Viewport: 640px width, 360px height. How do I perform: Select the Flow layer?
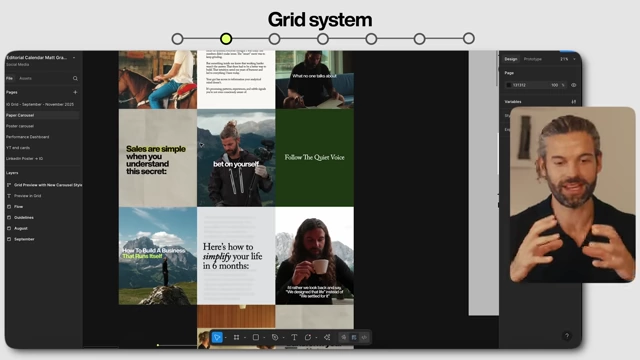click(x=18, y=207)
